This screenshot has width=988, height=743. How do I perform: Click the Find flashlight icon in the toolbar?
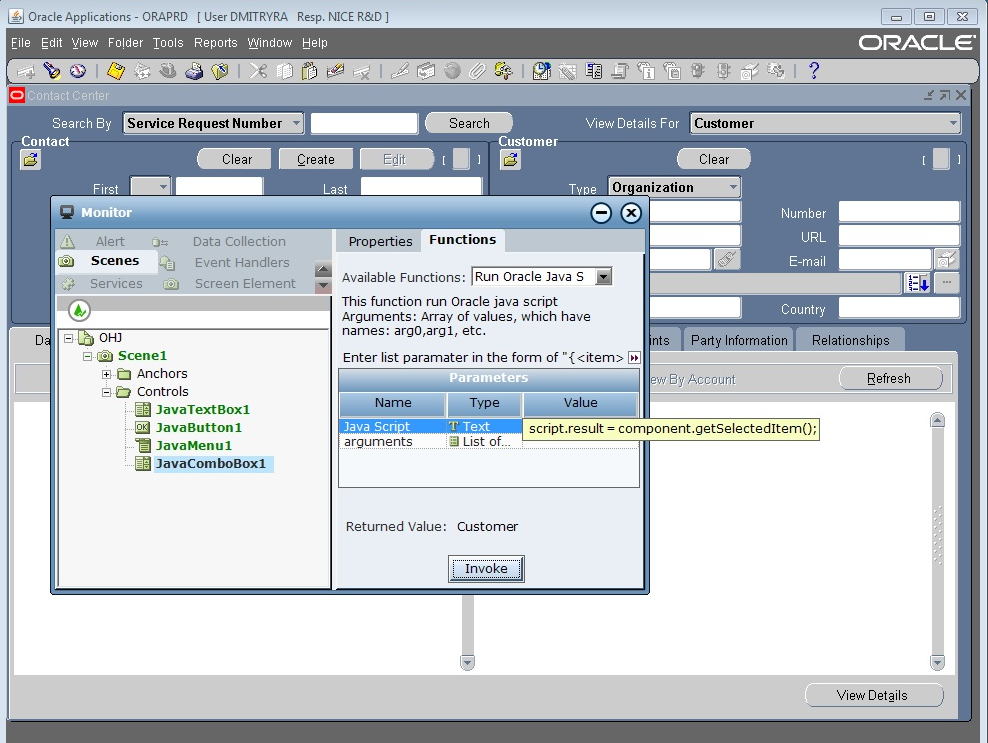(x=52, y=71)
